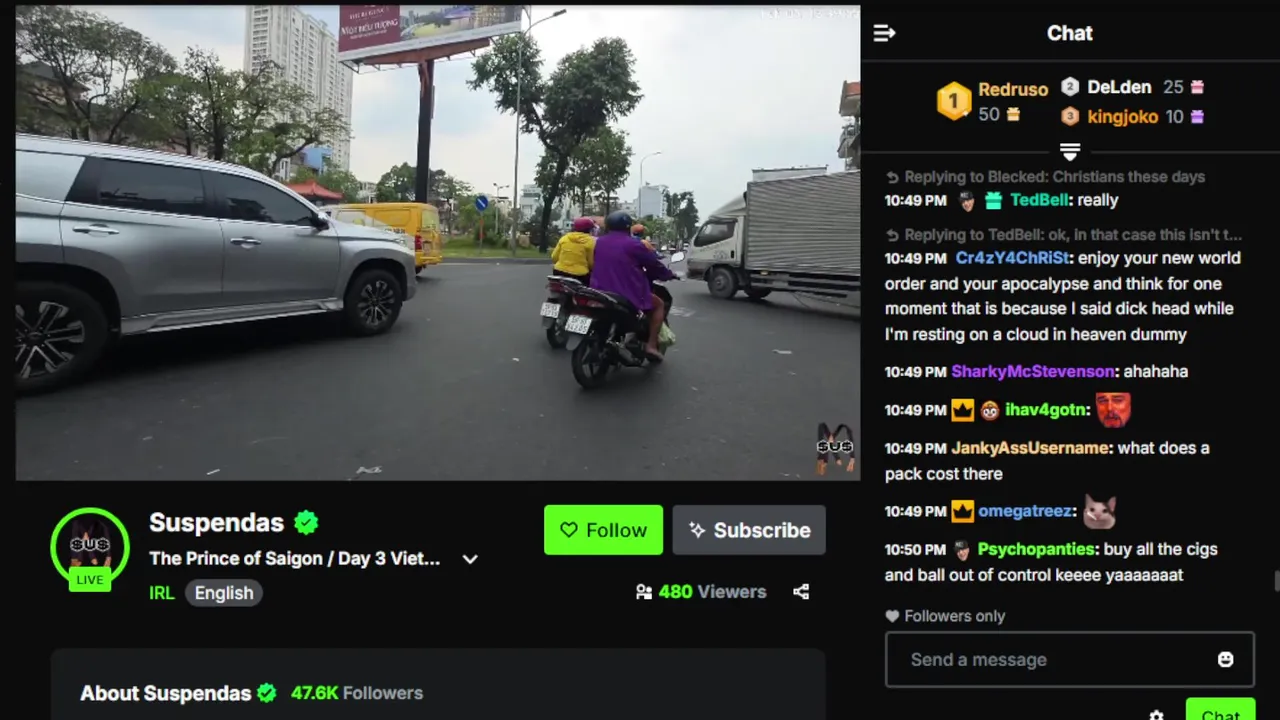This screenshot has height=720, width=1280.
Task: Collapse chat with the top-left chat icon
Action: tap(884, 33)
